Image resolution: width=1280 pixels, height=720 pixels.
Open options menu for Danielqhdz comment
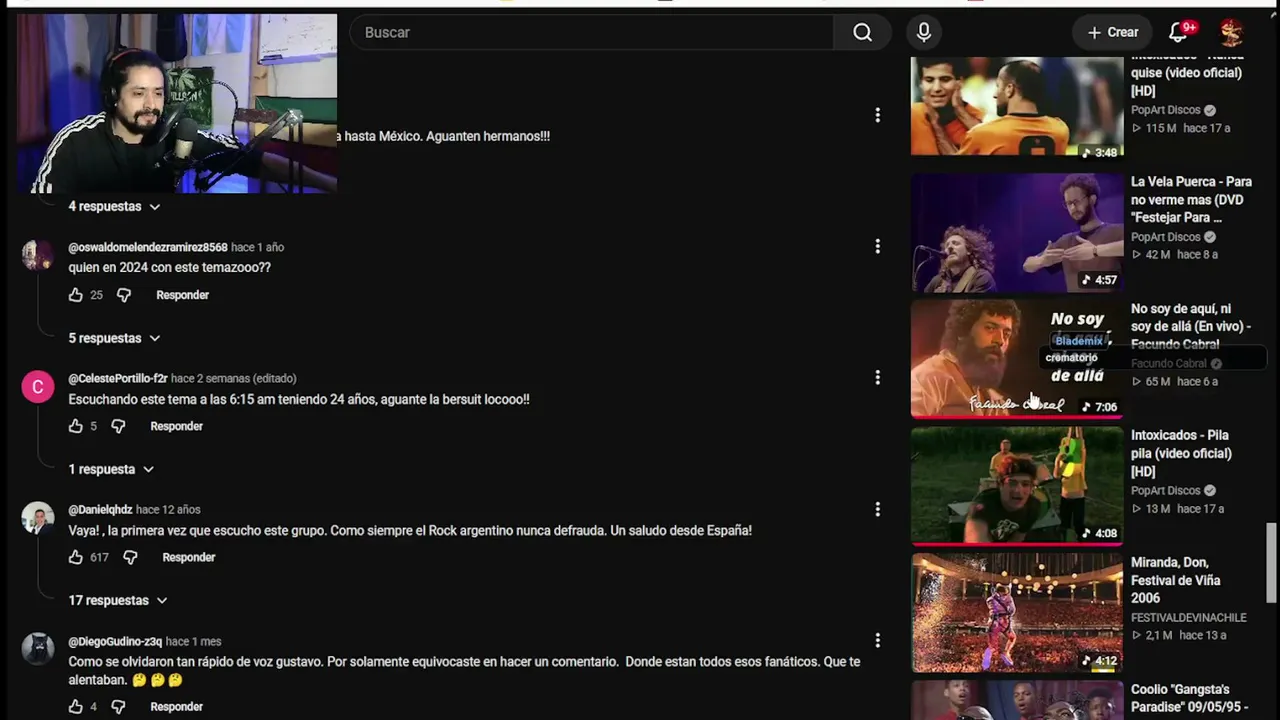tap(877, 509)
